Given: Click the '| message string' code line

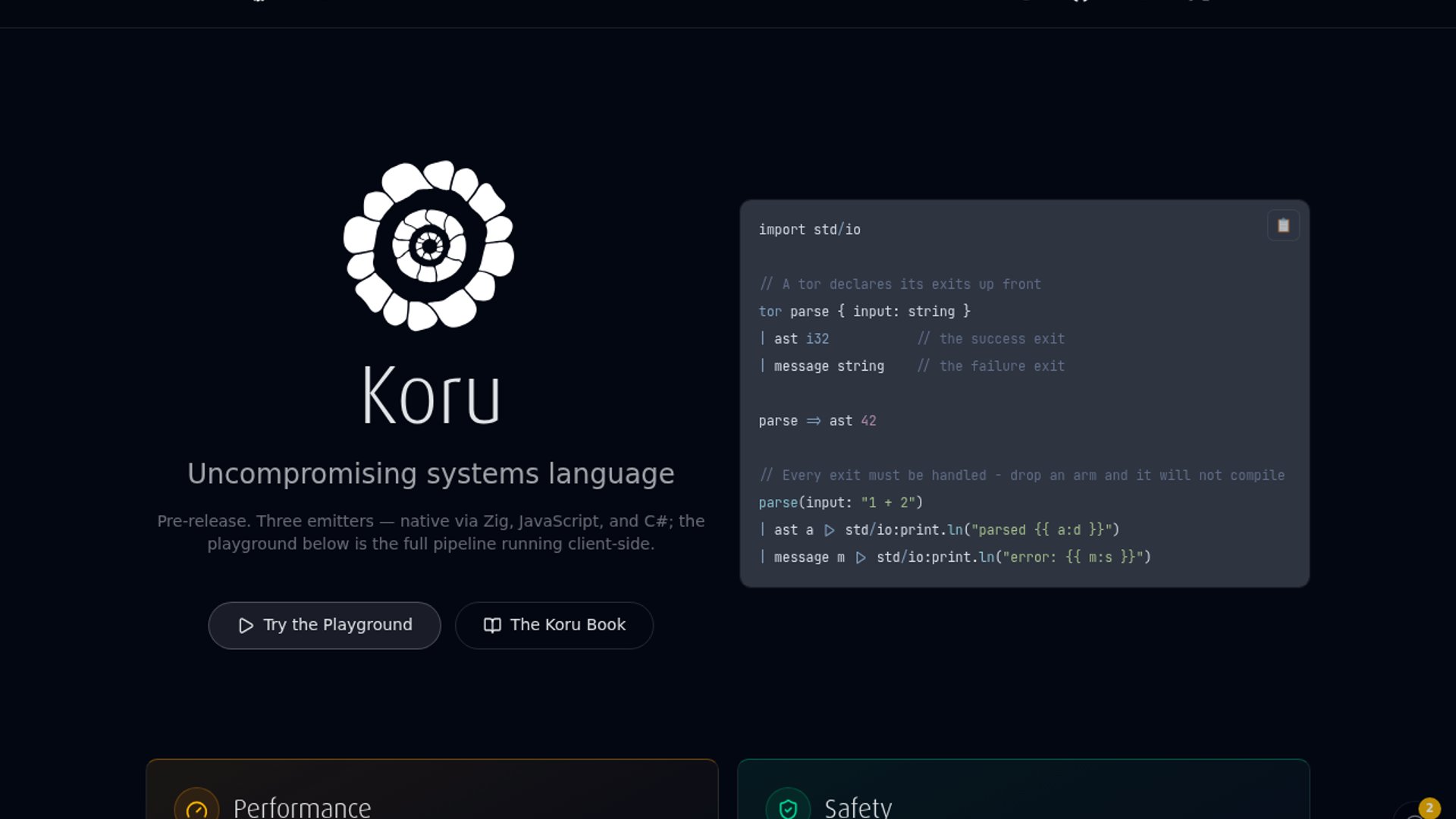Looking at the screenshot, I should pyautogui.click(x=821, y=366).
